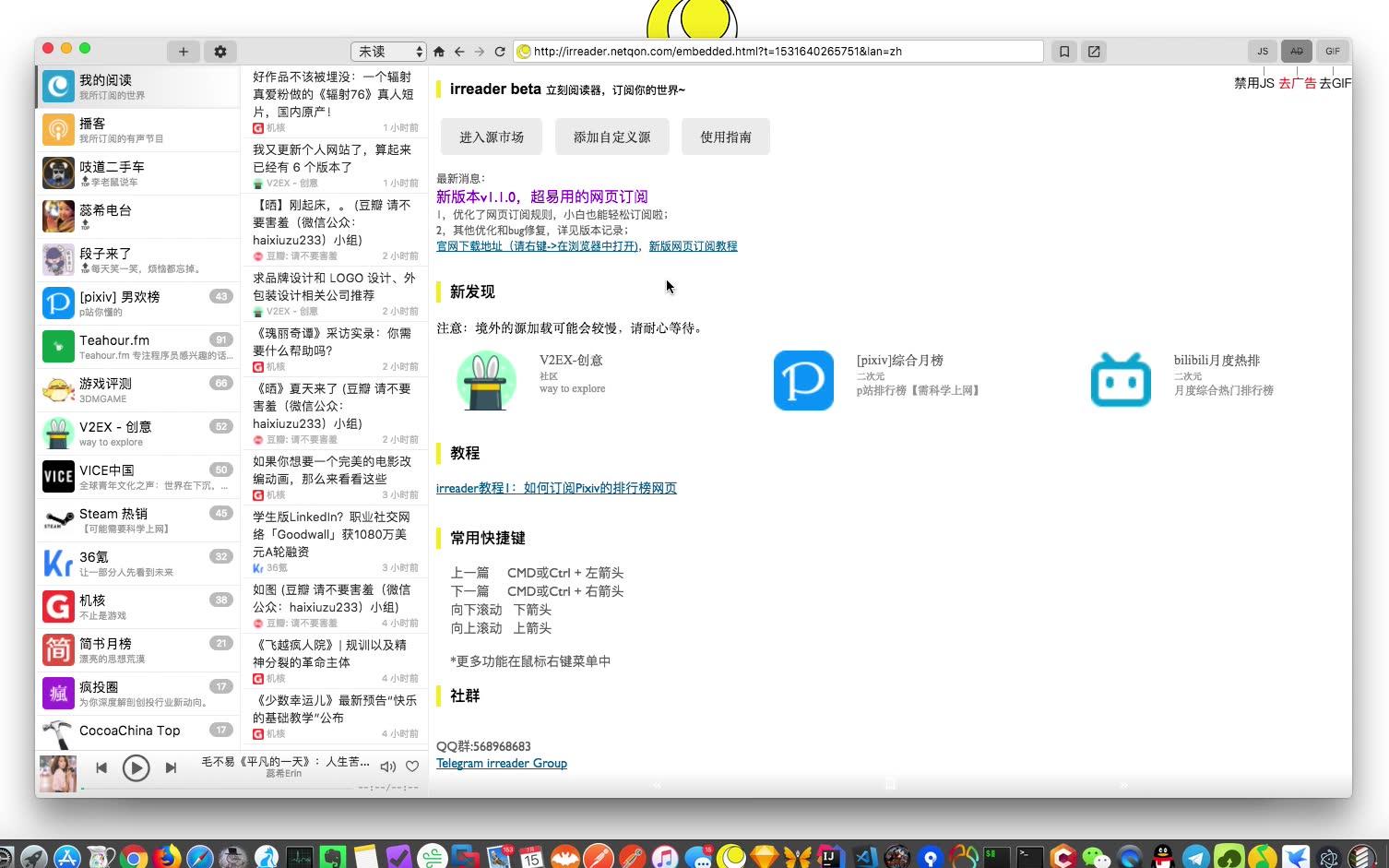Click album art thumbnail in player

(x=57, y=773)
